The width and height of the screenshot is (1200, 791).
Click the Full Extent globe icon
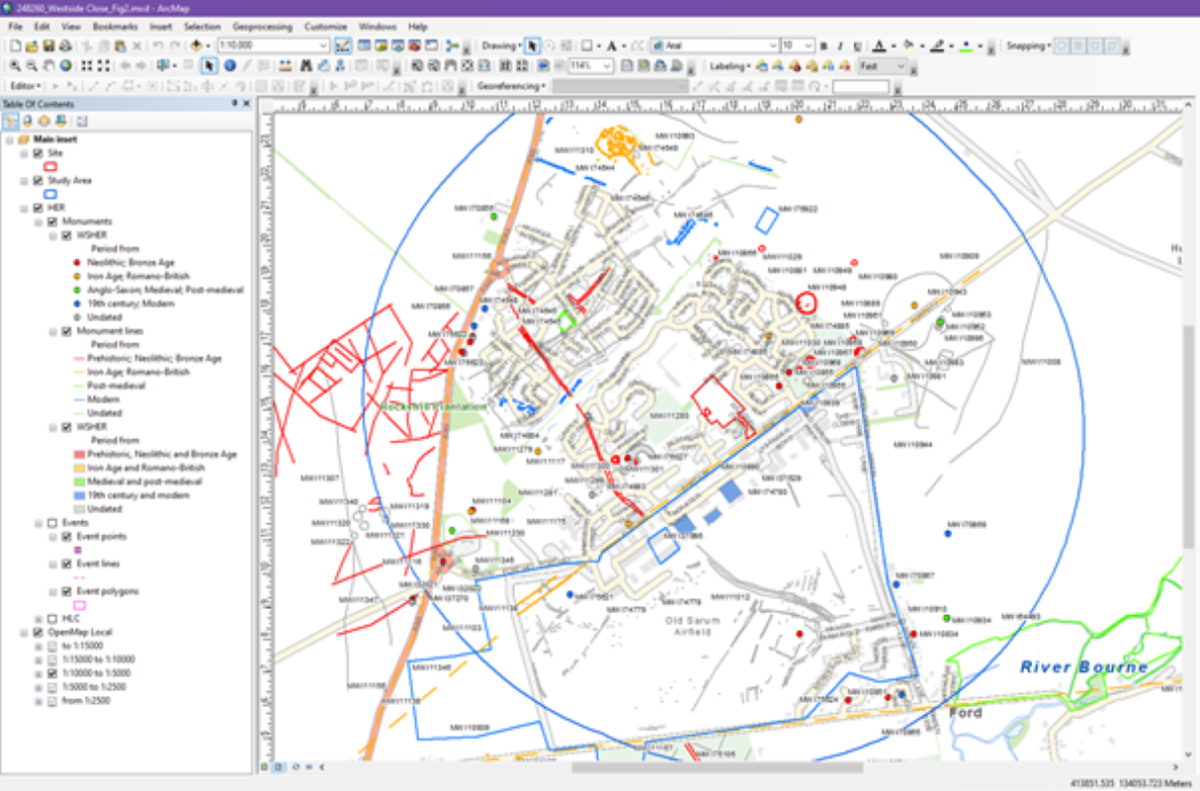(x=66, y=66)
